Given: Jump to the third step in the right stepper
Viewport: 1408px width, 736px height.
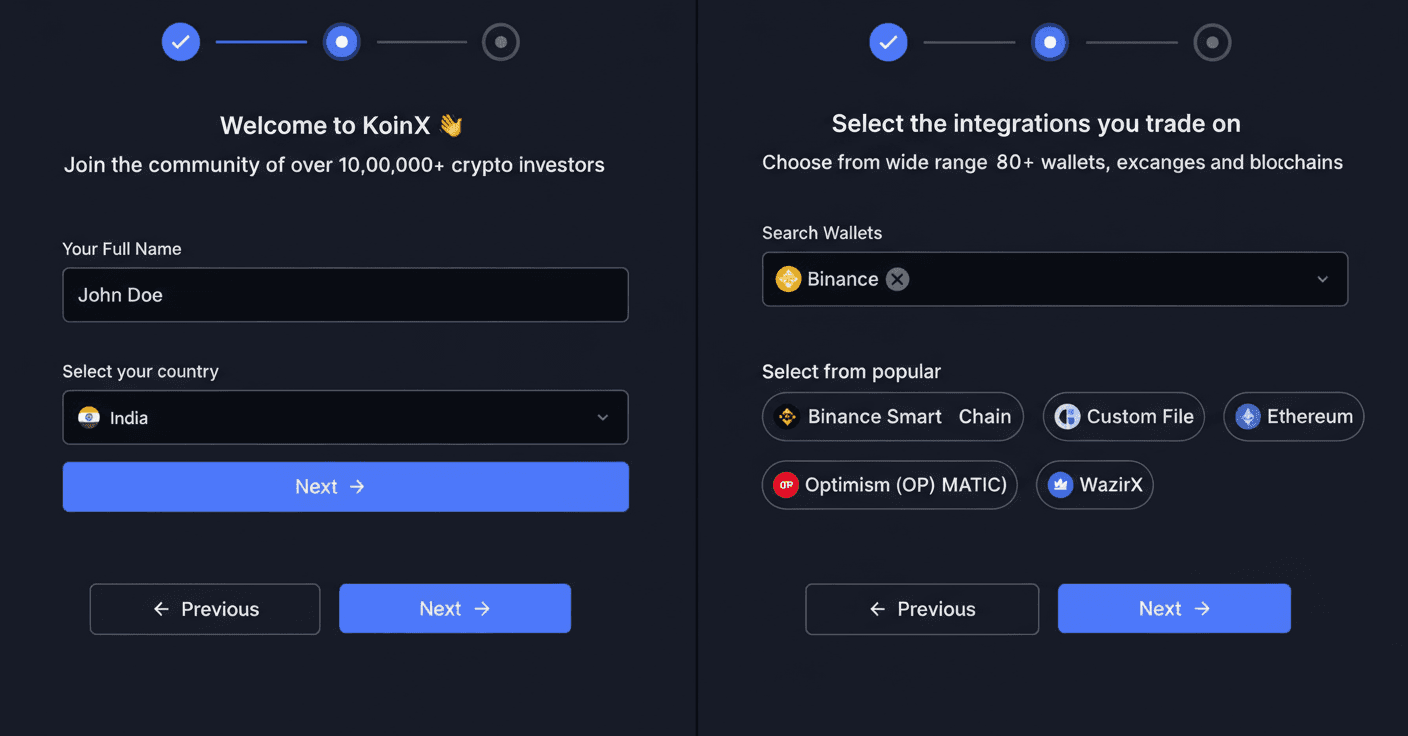Looking at the screenshot, I should 1212,43.
